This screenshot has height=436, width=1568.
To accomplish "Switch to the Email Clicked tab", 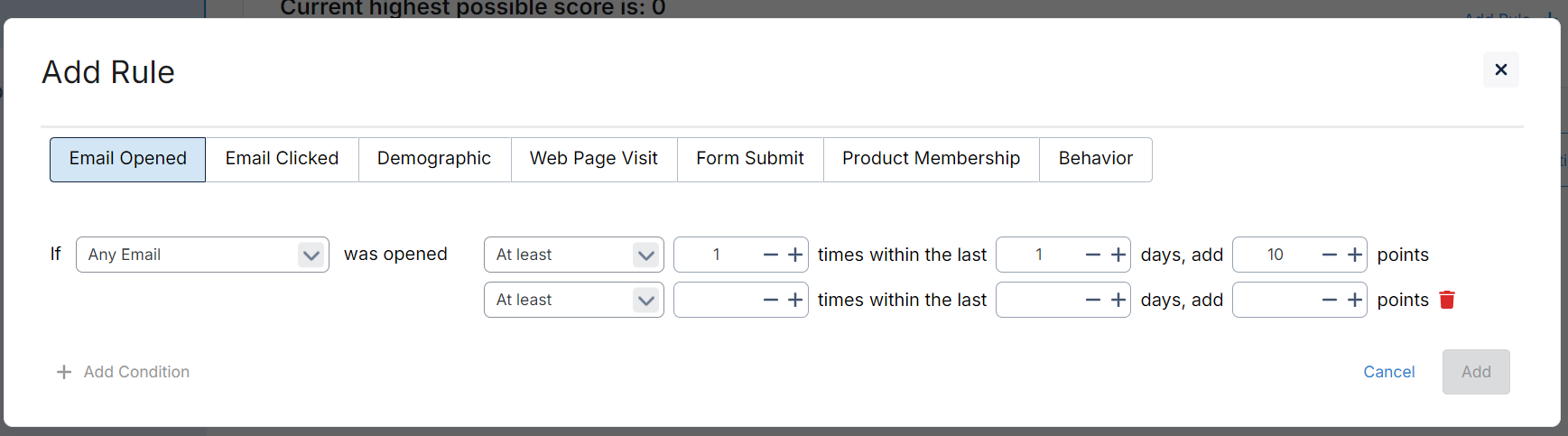I will click(282, 159).
